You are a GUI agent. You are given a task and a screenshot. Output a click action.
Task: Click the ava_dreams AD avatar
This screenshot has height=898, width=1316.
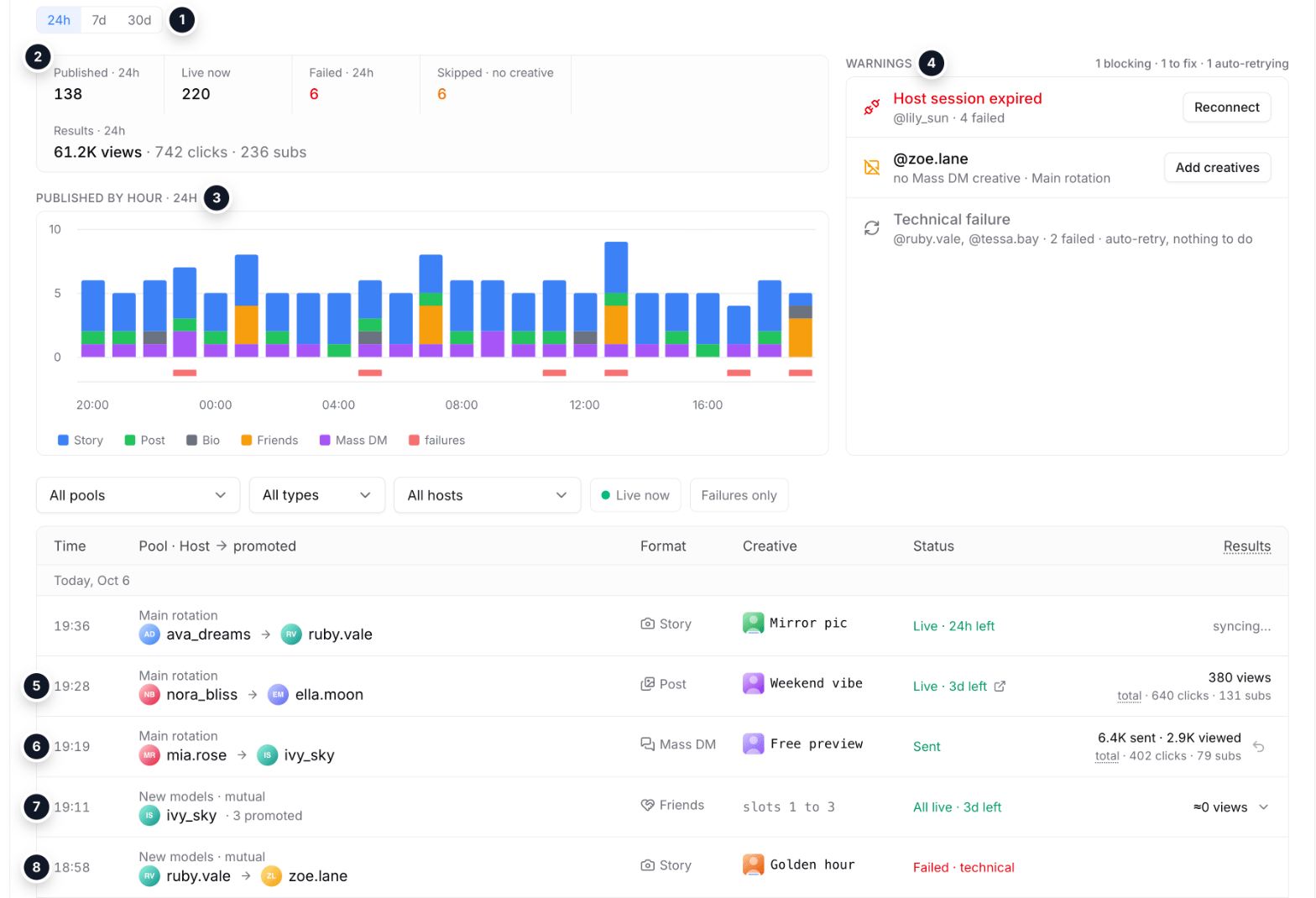point(149,634)
